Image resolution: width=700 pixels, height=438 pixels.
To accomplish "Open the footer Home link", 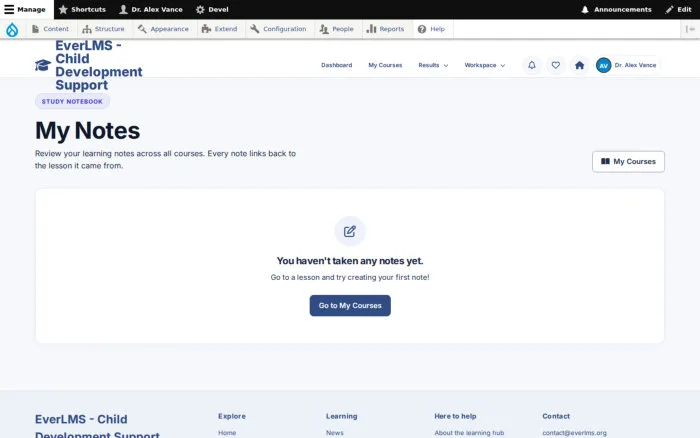I will pyautogui.click(x=227, y=433).
